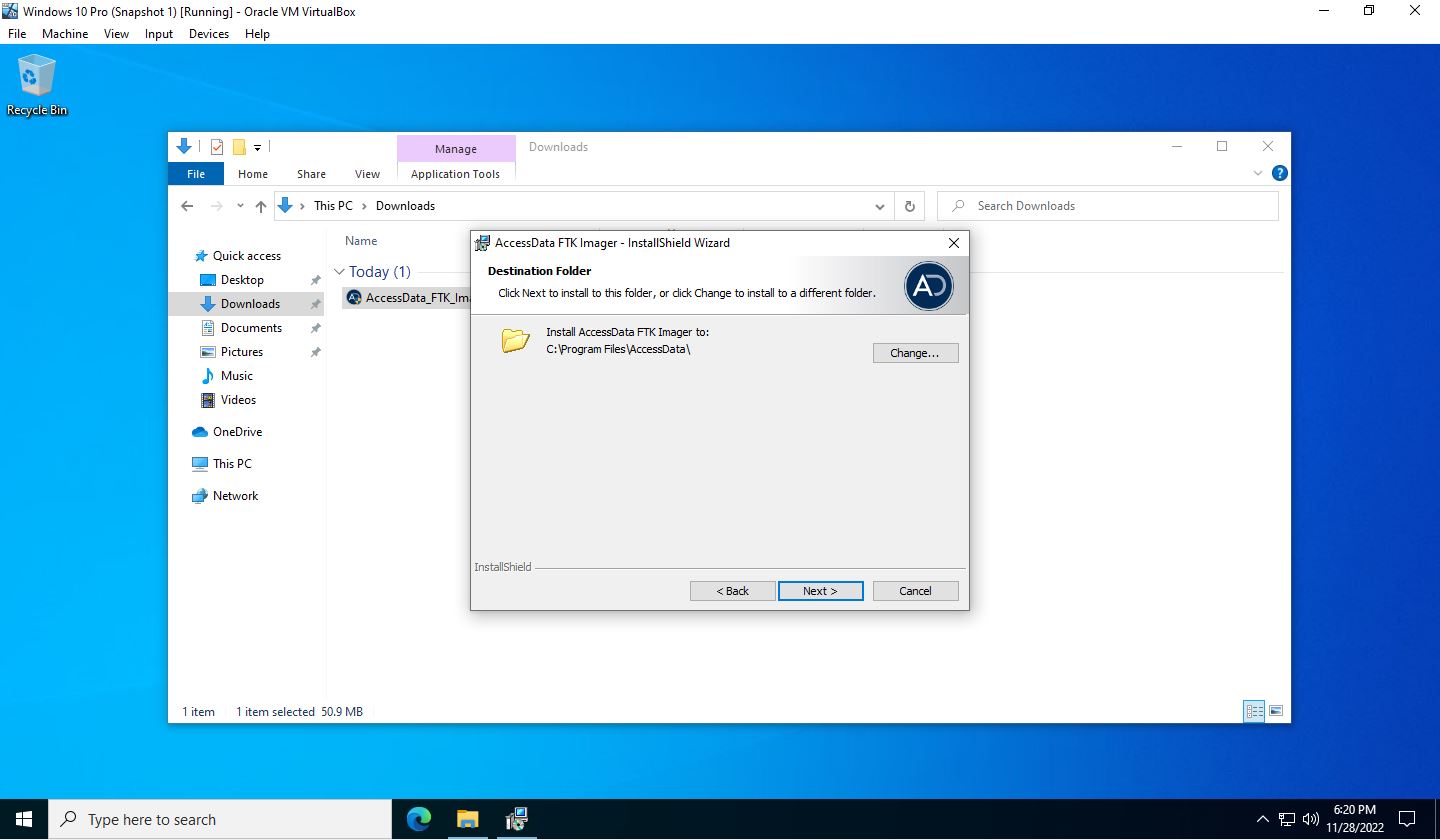Screen dimensions: 1440x840
Task: Open Documents in the navigation pane
Action: pyautogui.click(x=251, y=328)
